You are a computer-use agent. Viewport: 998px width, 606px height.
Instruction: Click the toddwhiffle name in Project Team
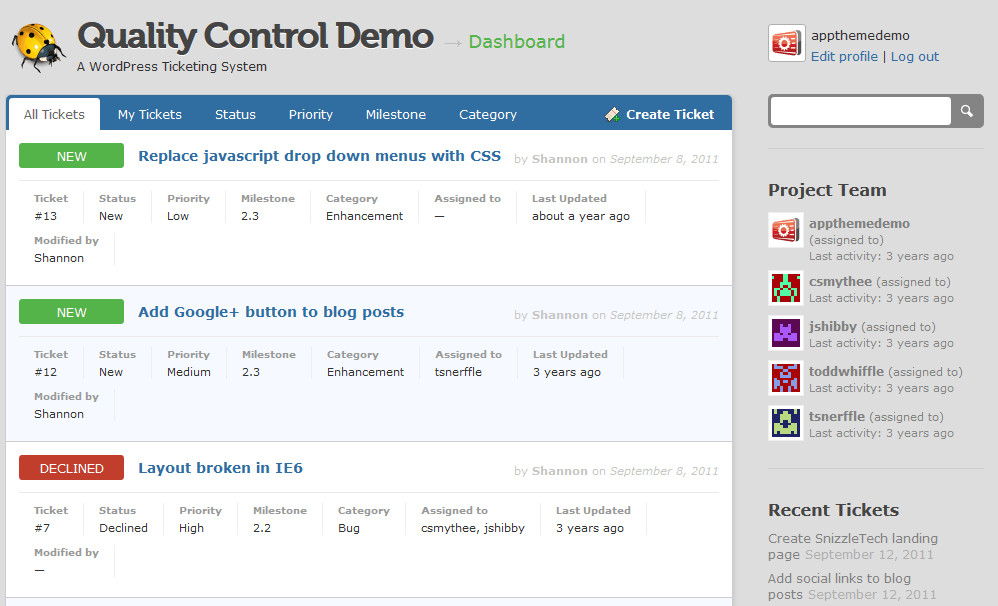846,371
